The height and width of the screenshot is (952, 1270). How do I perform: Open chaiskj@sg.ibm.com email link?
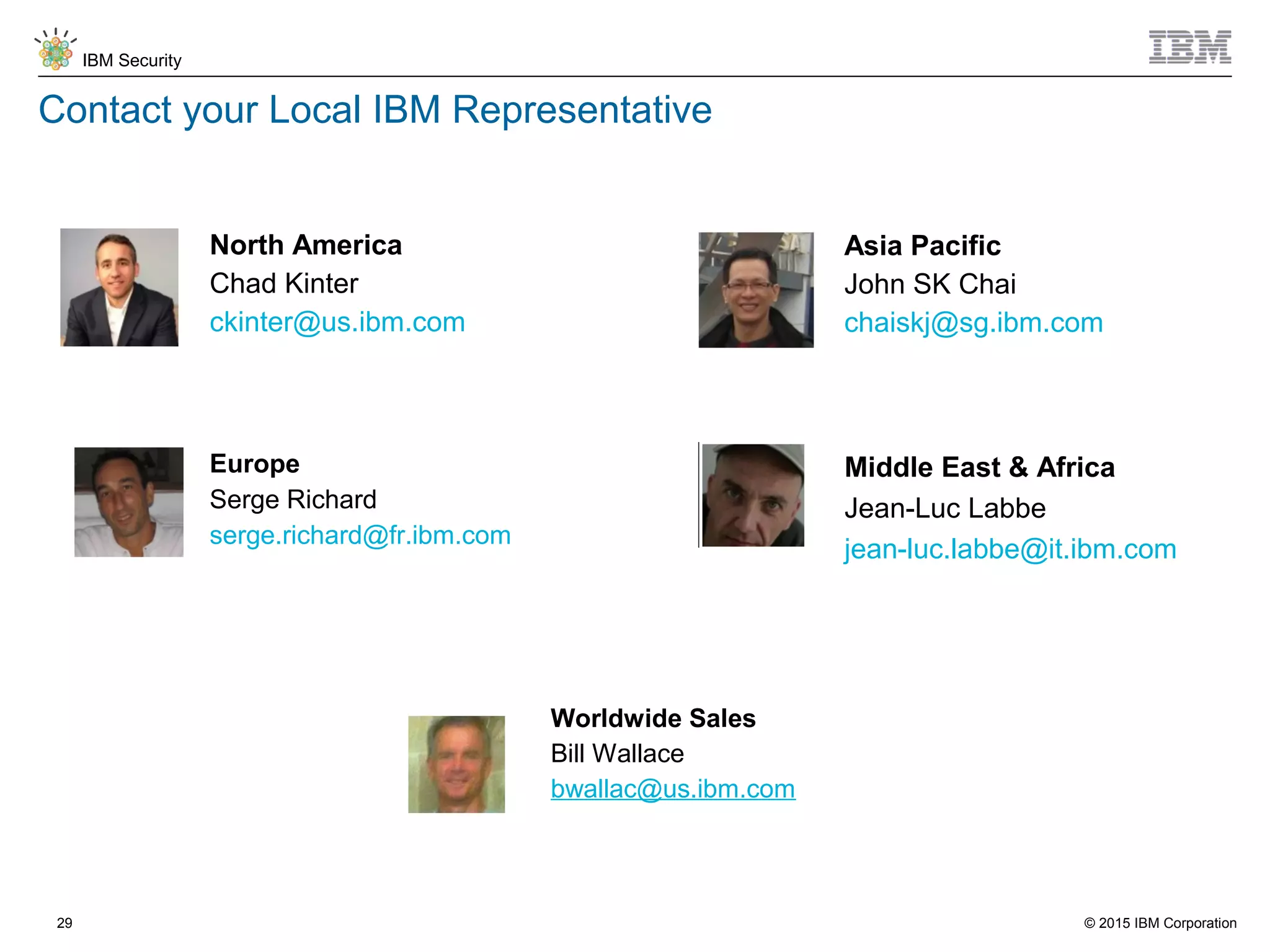pos(974,323)
